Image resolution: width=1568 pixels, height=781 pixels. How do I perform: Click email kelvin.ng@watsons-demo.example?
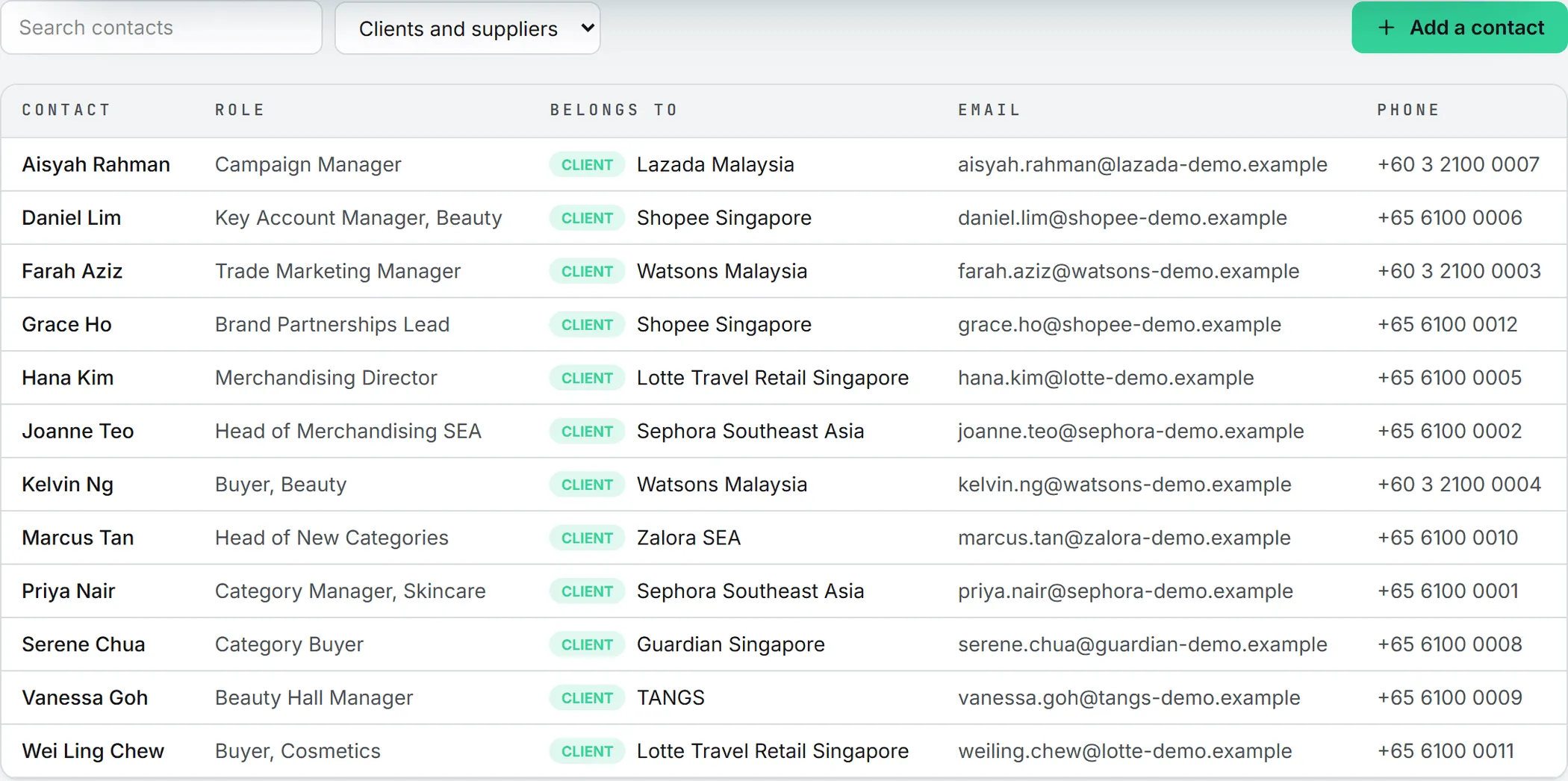[1124, 485]
